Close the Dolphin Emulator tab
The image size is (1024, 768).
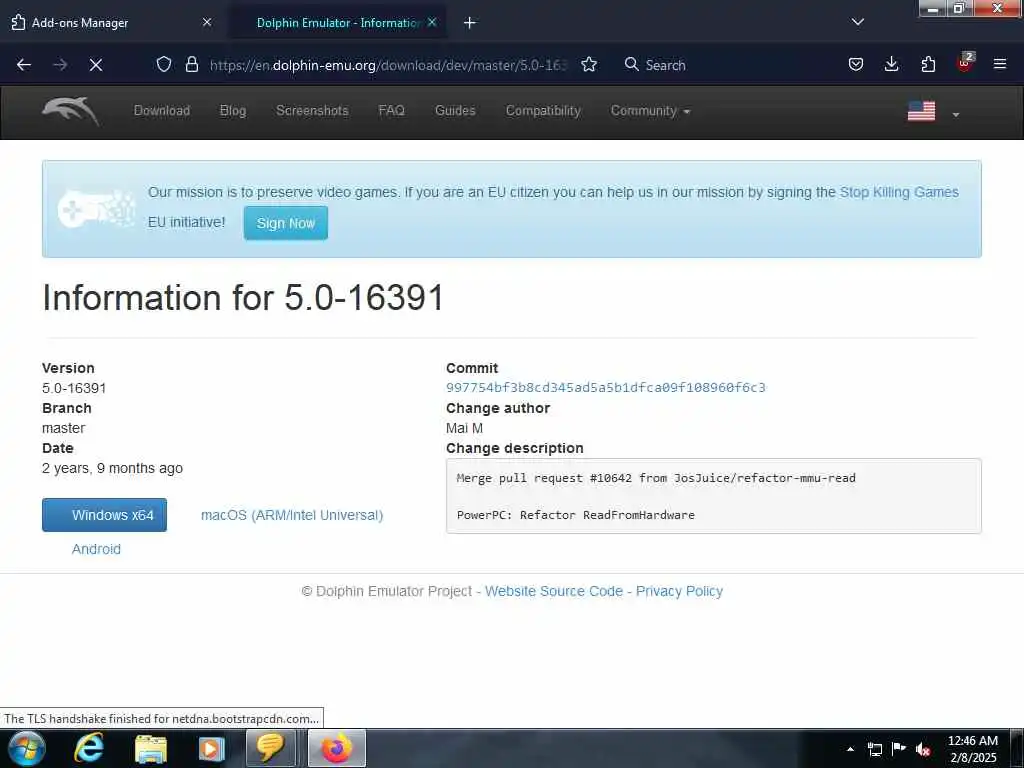(432, 22)
